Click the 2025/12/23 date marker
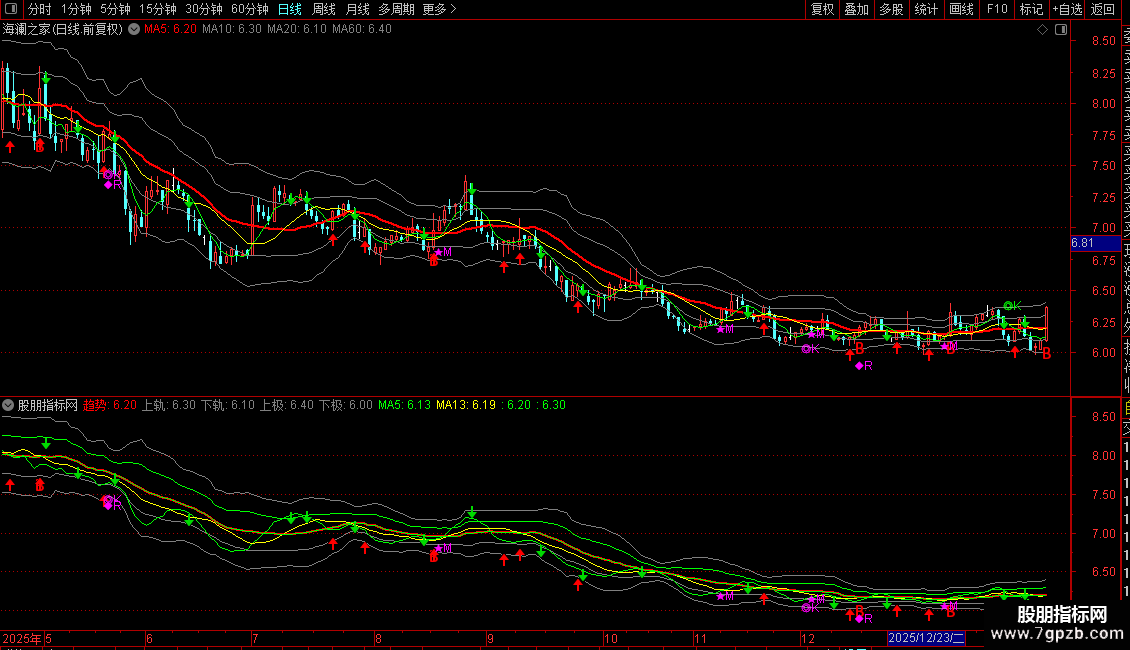This screenshot has height=650, width=1130. pyautogui.click(x=926, y=637)
